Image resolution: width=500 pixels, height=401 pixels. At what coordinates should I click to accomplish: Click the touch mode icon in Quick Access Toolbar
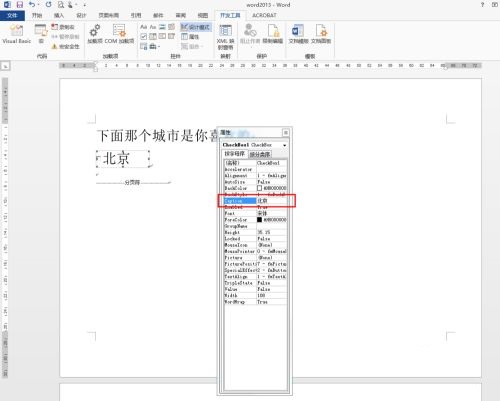[x=71, y=5]
